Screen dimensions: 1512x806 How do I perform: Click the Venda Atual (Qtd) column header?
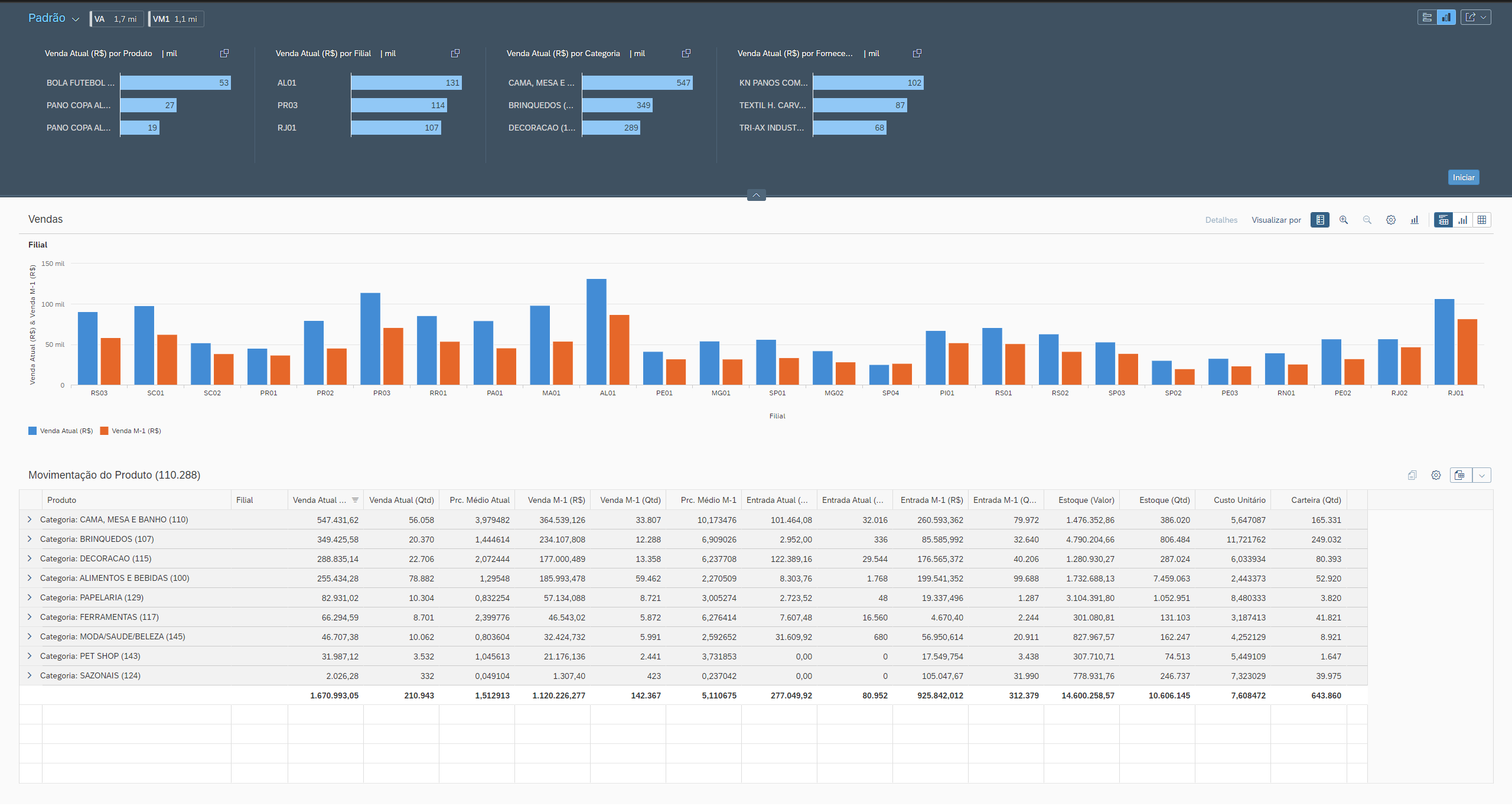point(401,500)
